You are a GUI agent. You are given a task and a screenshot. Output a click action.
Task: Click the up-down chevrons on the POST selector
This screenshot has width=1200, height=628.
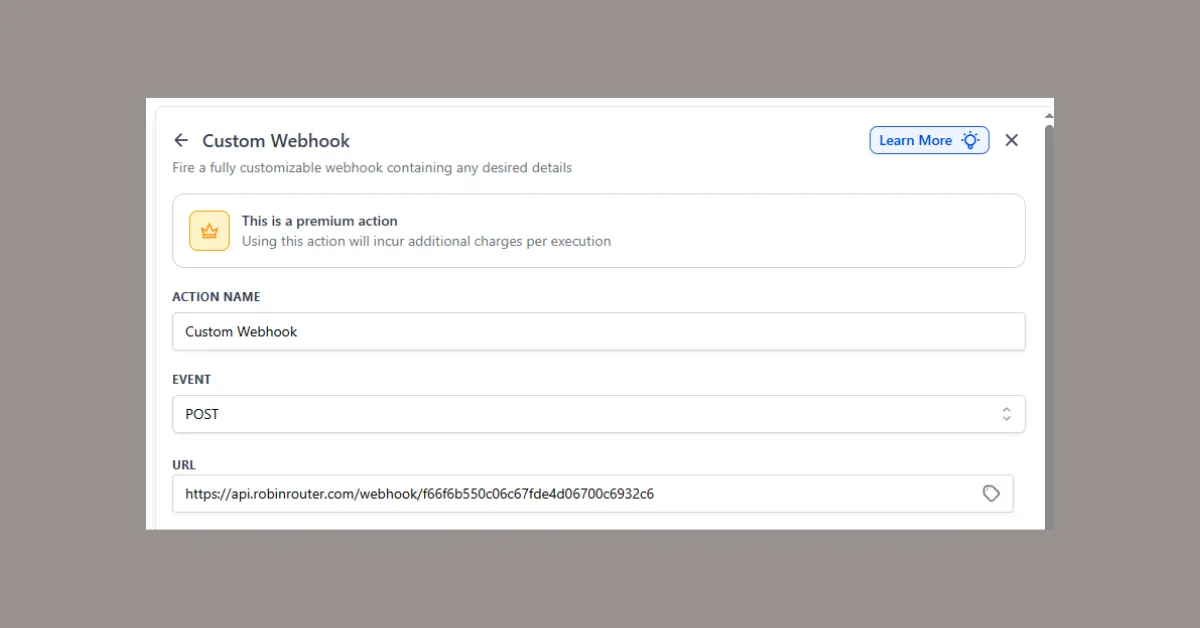1006,413
